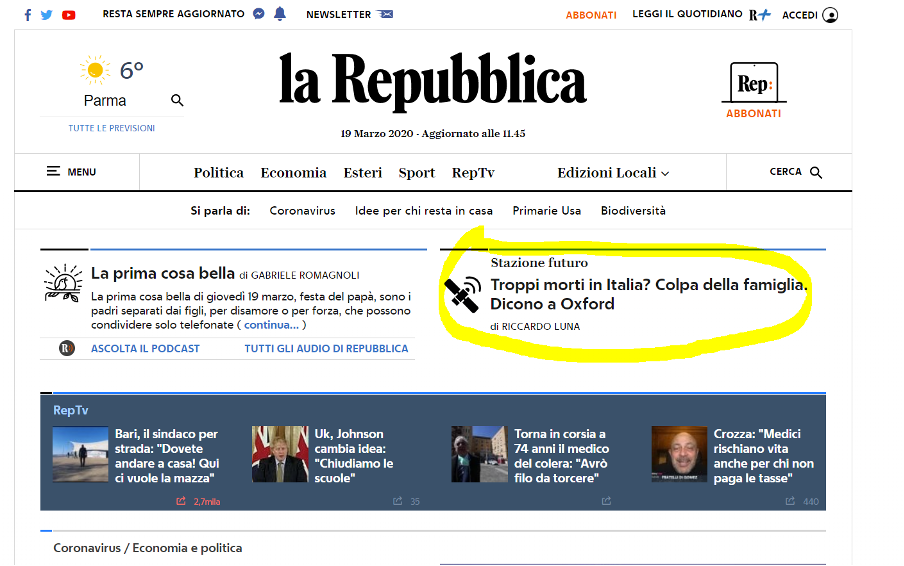904x566 pixels.
Task: Click the round R podcast icon
Action: pyautogui.click(x=67, y=348)
